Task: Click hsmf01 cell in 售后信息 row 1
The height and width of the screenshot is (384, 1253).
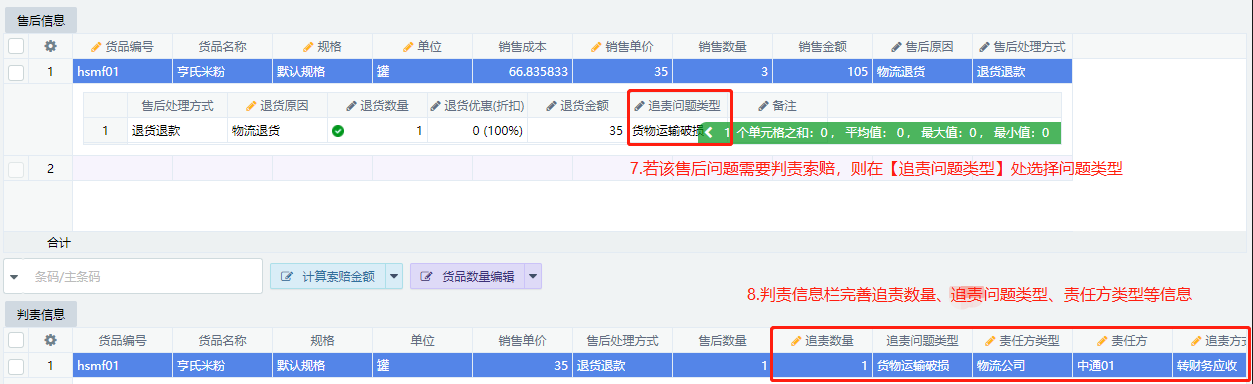Action: (122, 72)
